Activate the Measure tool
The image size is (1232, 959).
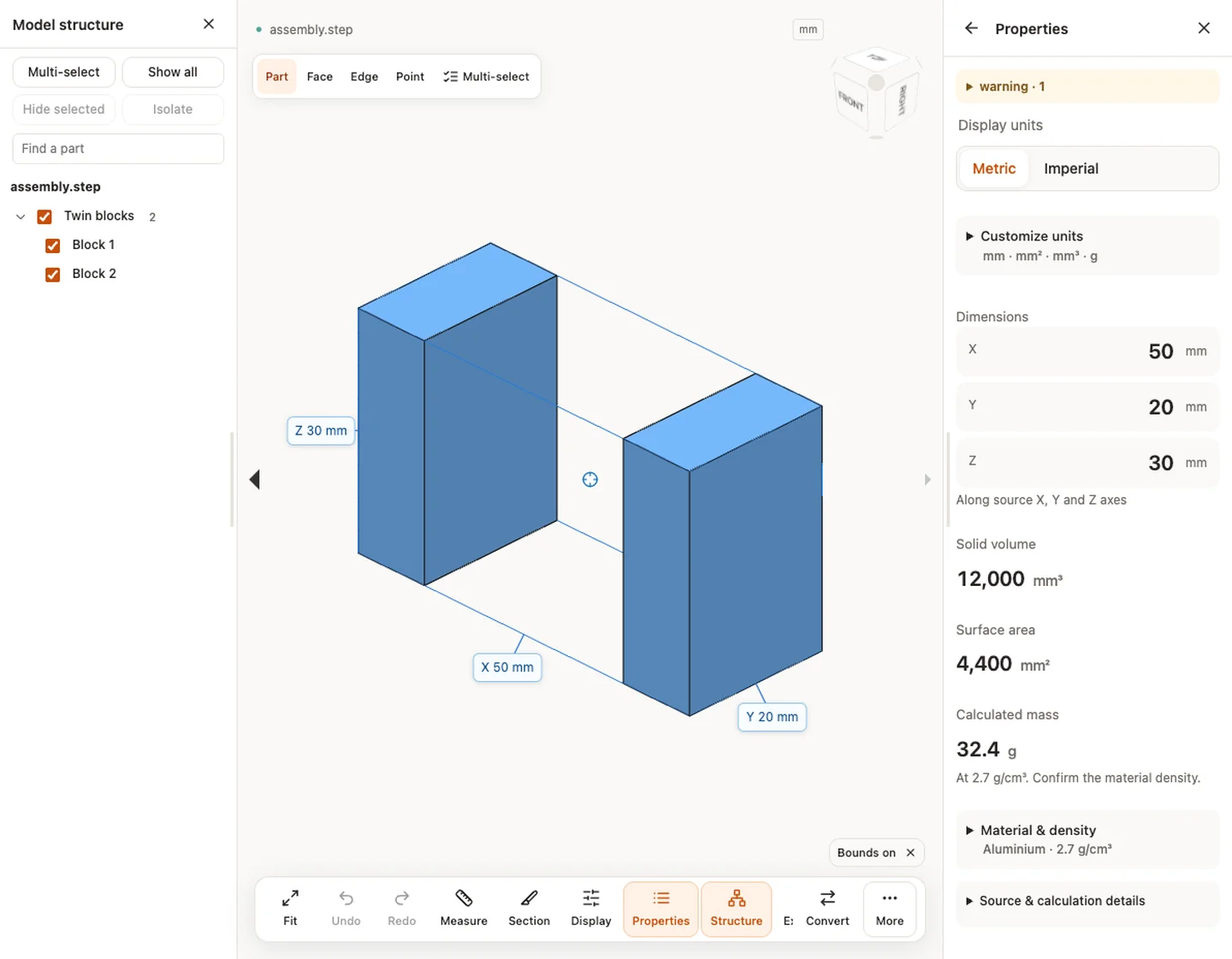(x=464, y=909)
